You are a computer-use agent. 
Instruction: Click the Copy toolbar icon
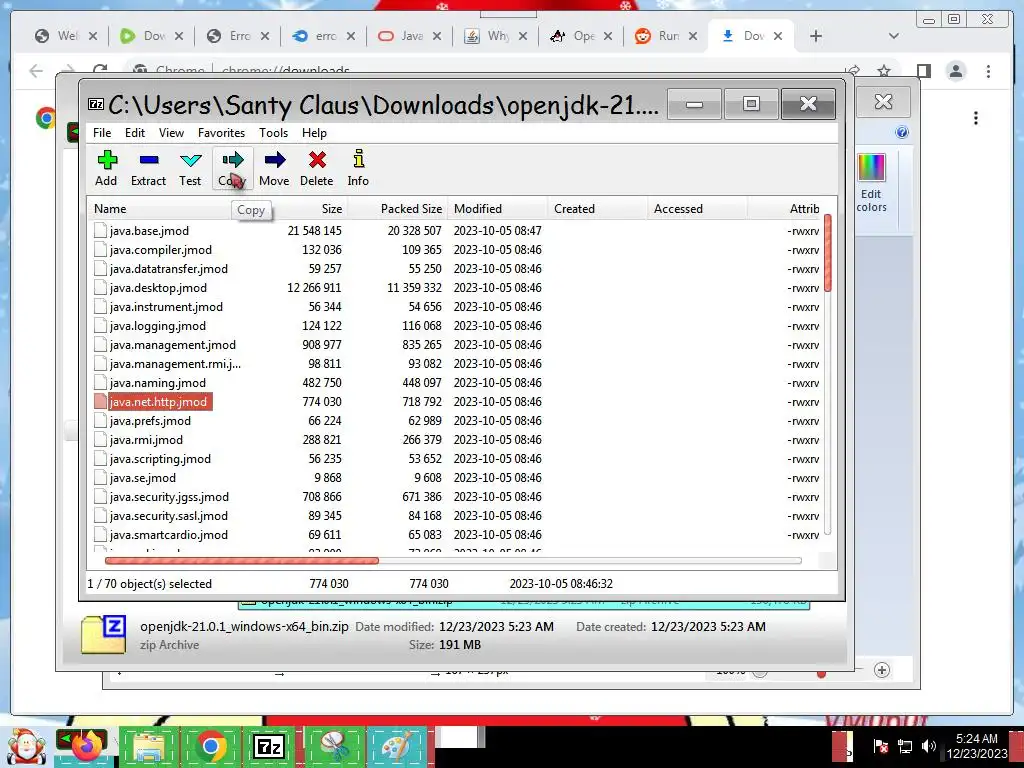(232, 168)
